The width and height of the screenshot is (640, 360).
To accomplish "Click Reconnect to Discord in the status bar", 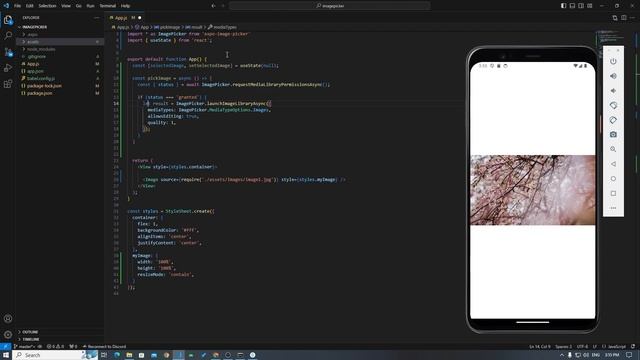I will pos(104,347).
